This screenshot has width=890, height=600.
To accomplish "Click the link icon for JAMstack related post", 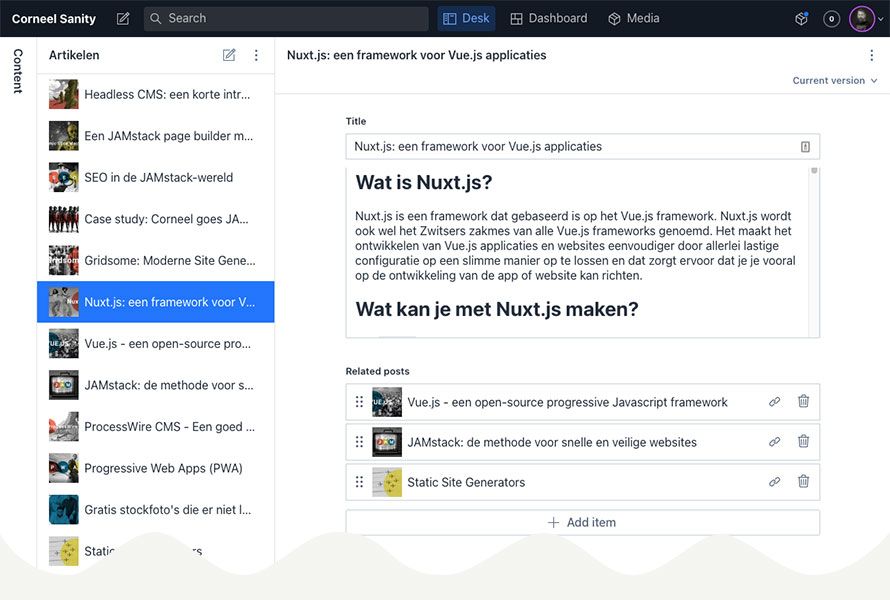I will tap(774, 442).
